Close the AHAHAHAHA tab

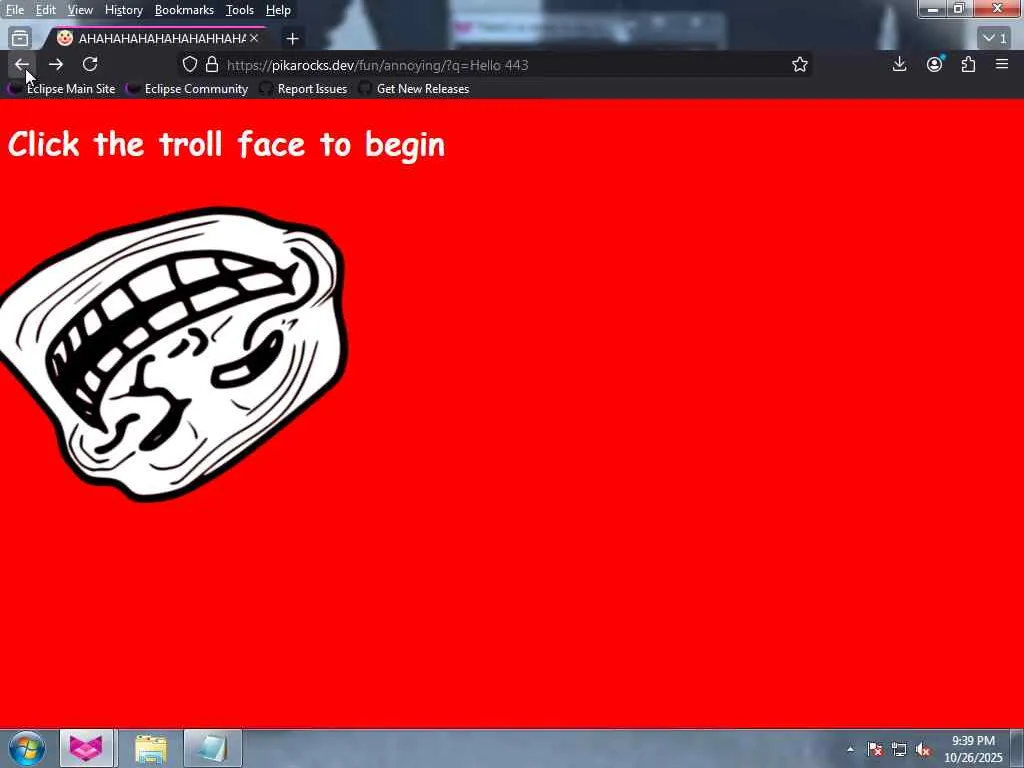click(x=254, y=39)
